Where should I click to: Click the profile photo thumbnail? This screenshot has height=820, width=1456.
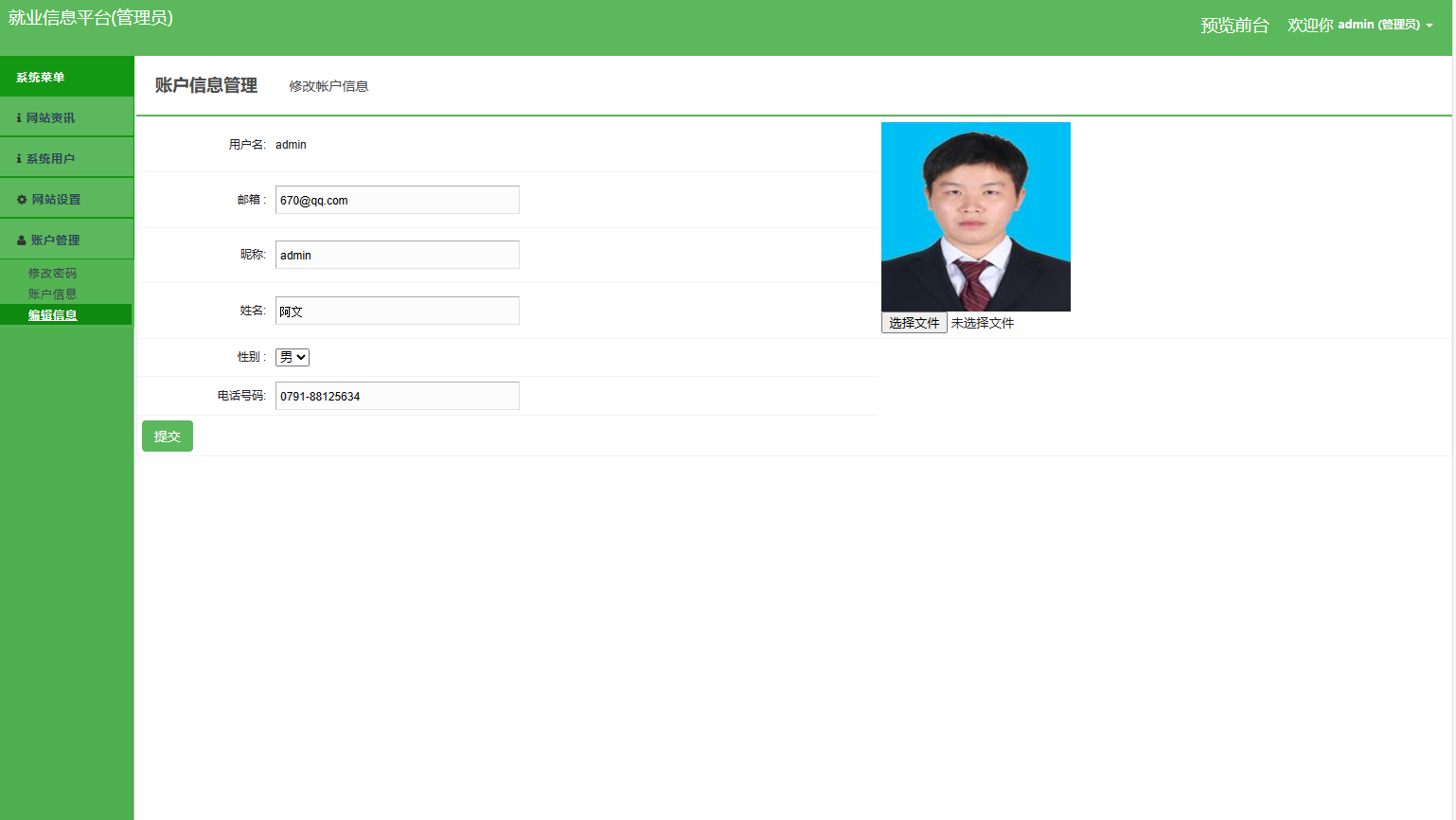pyautogui.click(x=976, y=217)
